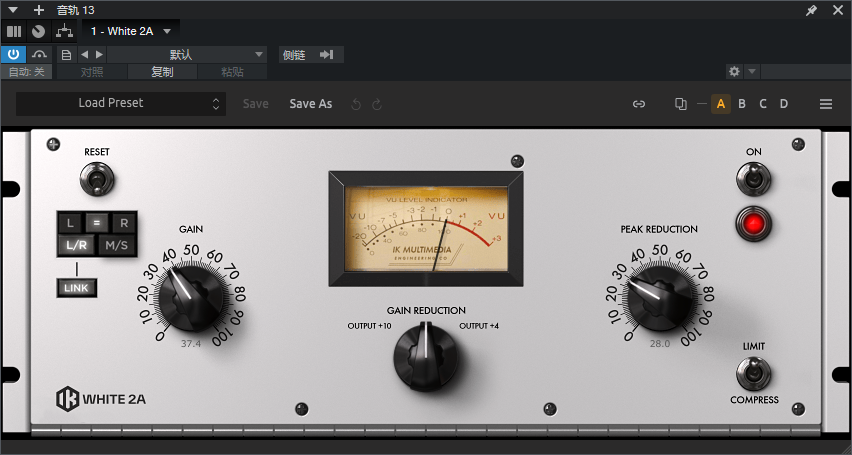This screenshot has width=852, height=455.
Task: Click the chain link icon
Action: (x=639, y=104)
